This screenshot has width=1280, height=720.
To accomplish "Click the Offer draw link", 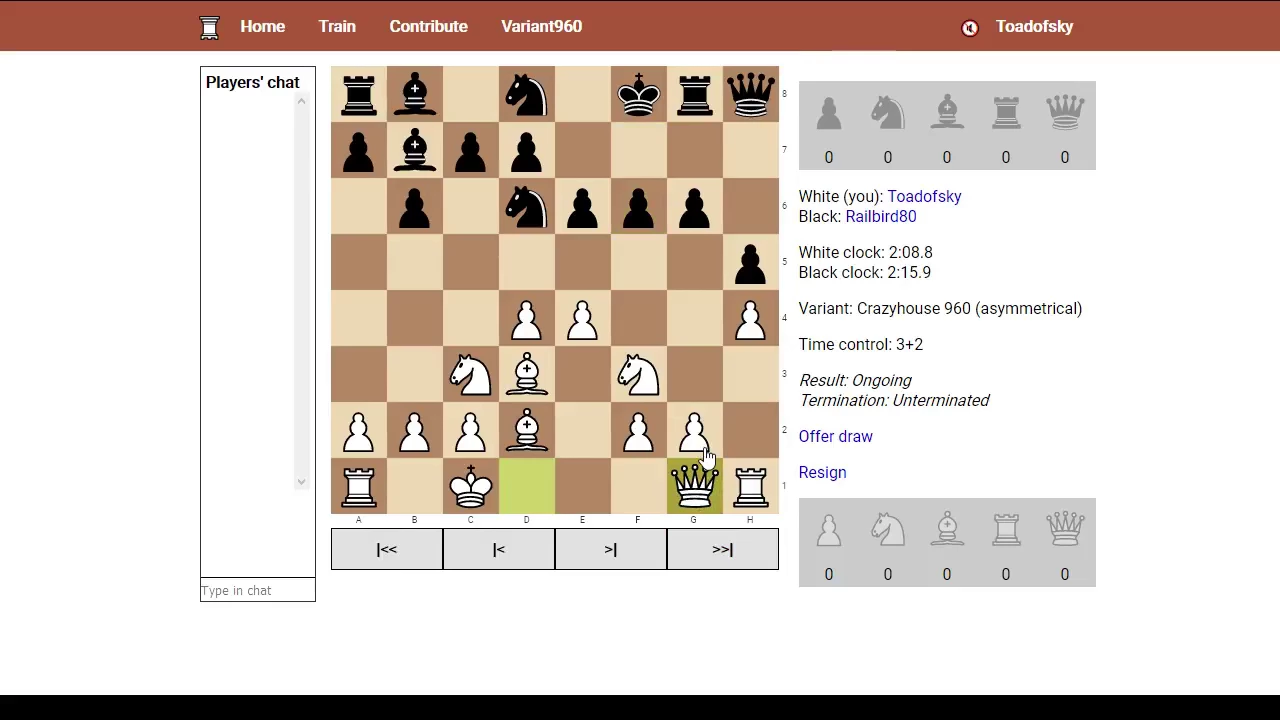I will tap(835, 437).
